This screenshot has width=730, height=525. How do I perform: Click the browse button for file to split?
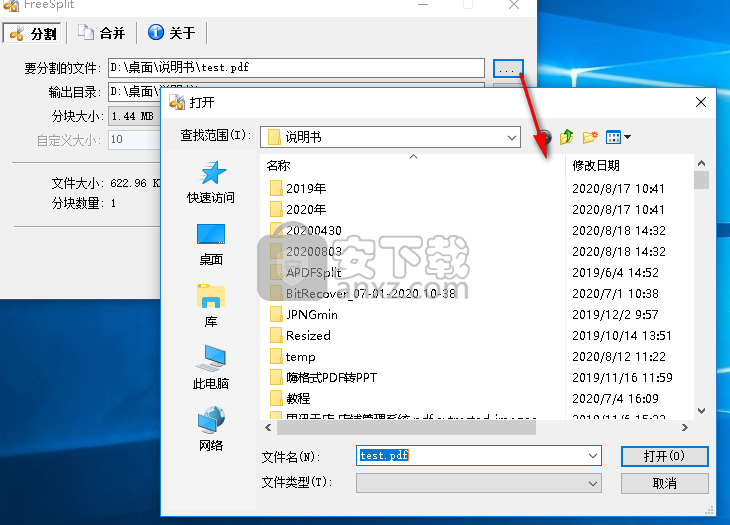(508, 68)
